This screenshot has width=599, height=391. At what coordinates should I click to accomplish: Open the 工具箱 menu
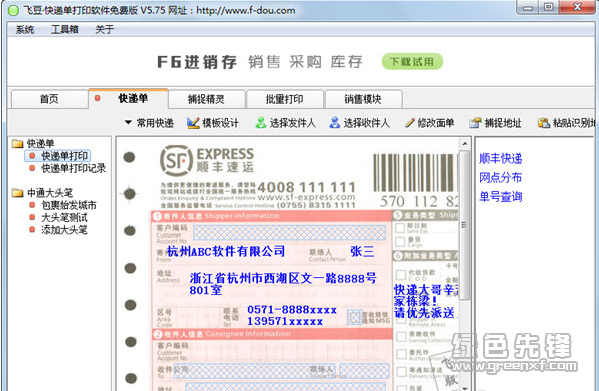point(65,29)
